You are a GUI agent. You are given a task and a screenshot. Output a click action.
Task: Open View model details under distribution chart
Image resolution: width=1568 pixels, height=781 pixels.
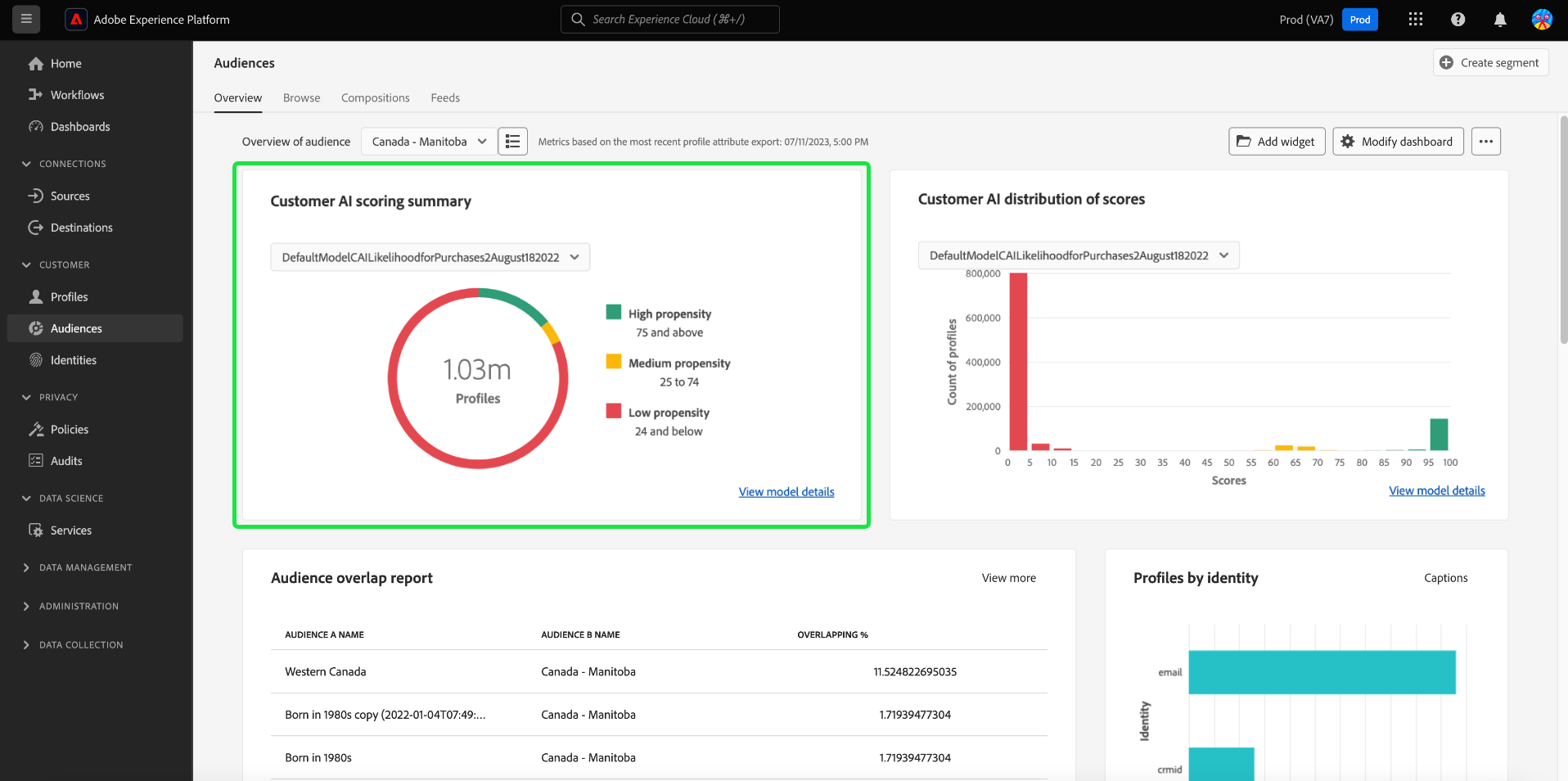[1437, 491]
